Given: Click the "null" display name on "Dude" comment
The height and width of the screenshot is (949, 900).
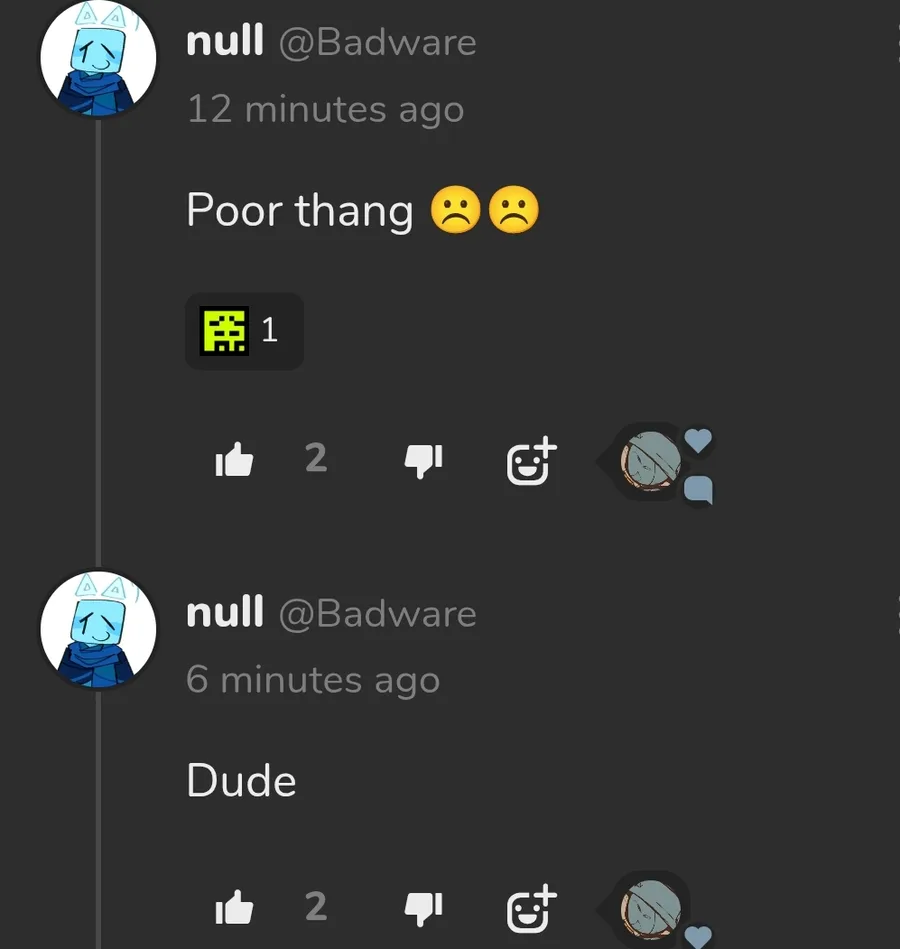Looking at the screenshot, I should tap(225, 612).
